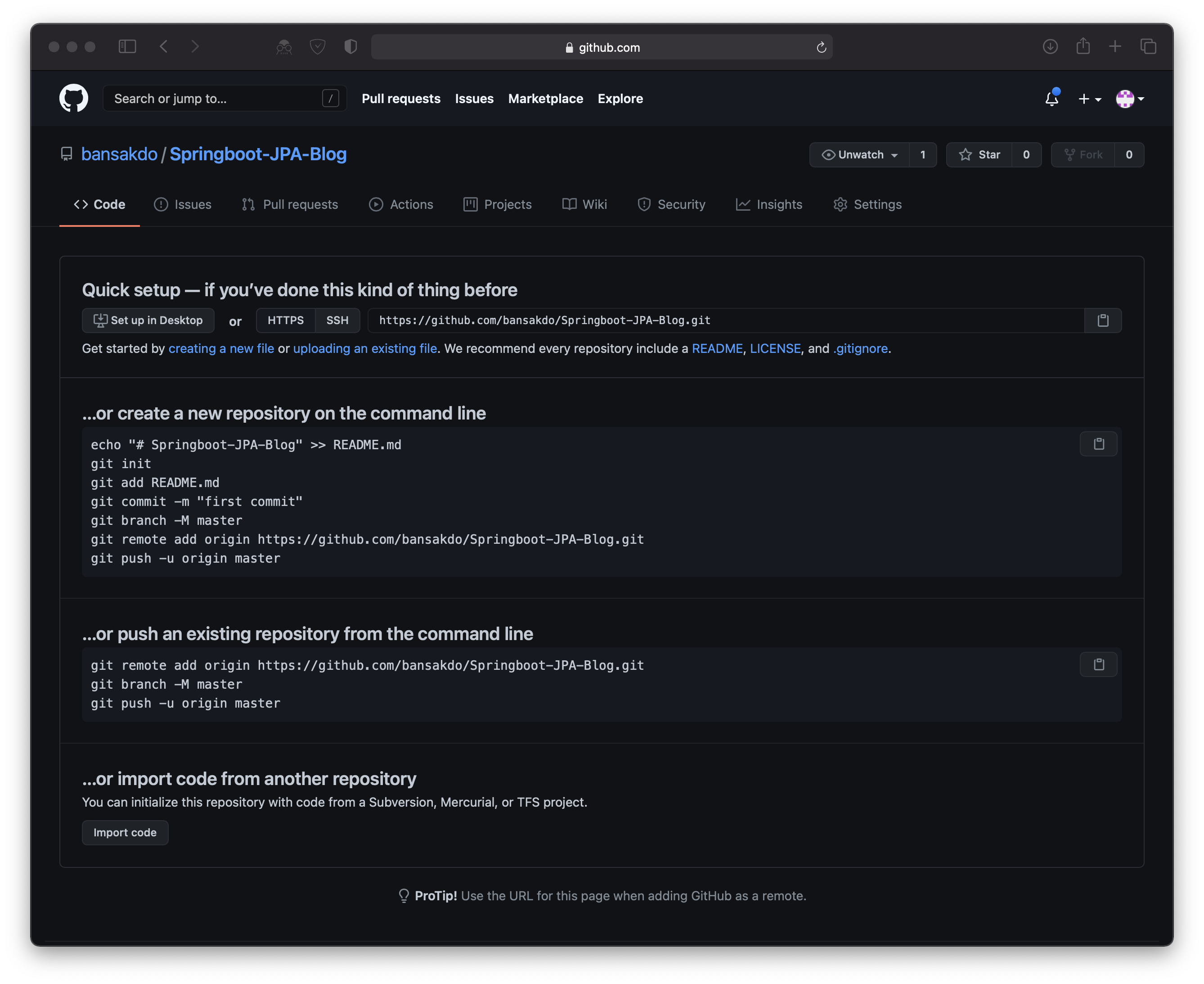This screenshot has width=1204, height=984.
Task: Copy the create new repository commands
Action: pyautogui.click(x=1098, y=444)
